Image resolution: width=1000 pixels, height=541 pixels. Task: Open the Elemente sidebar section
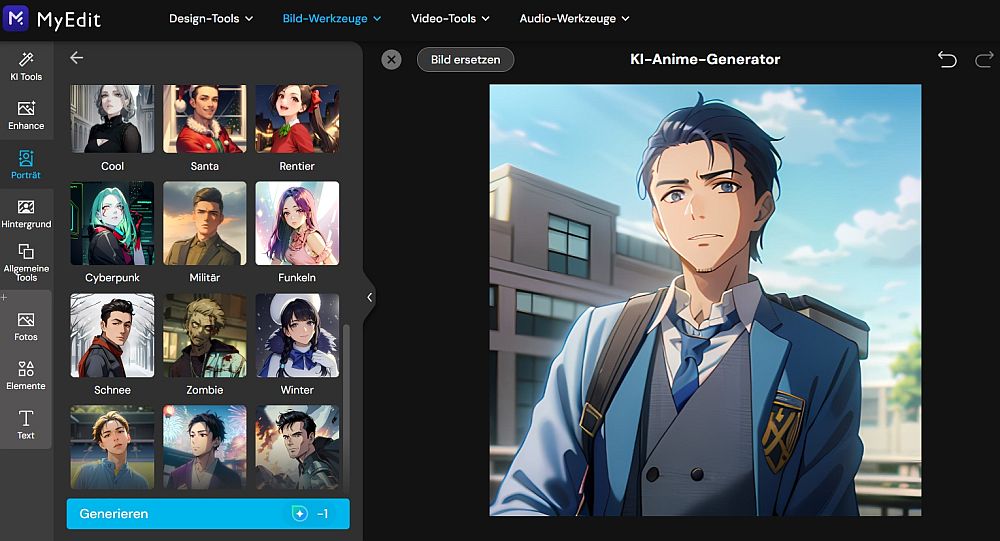26,376
